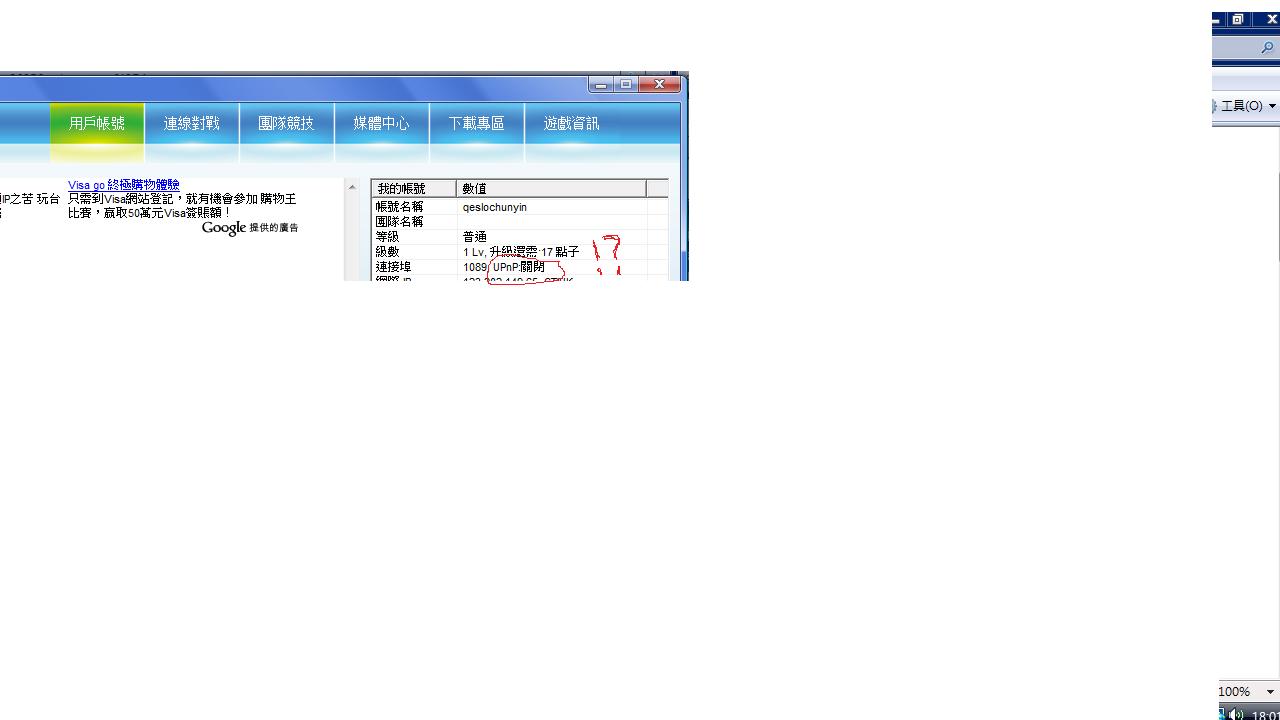Click the Google 提供的廣告 label
1280x720 pixels.
pyautogui.click(x=250, y=228)
